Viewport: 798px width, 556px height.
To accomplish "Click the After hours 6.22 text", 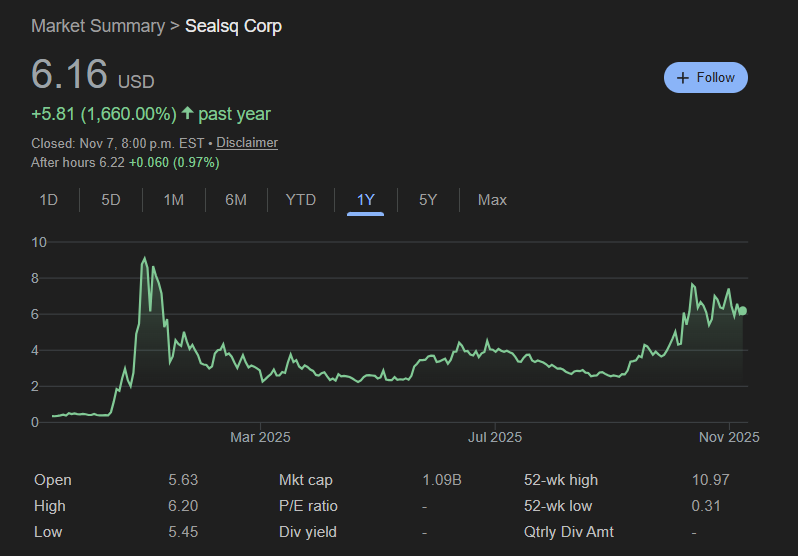I will 78,162.
